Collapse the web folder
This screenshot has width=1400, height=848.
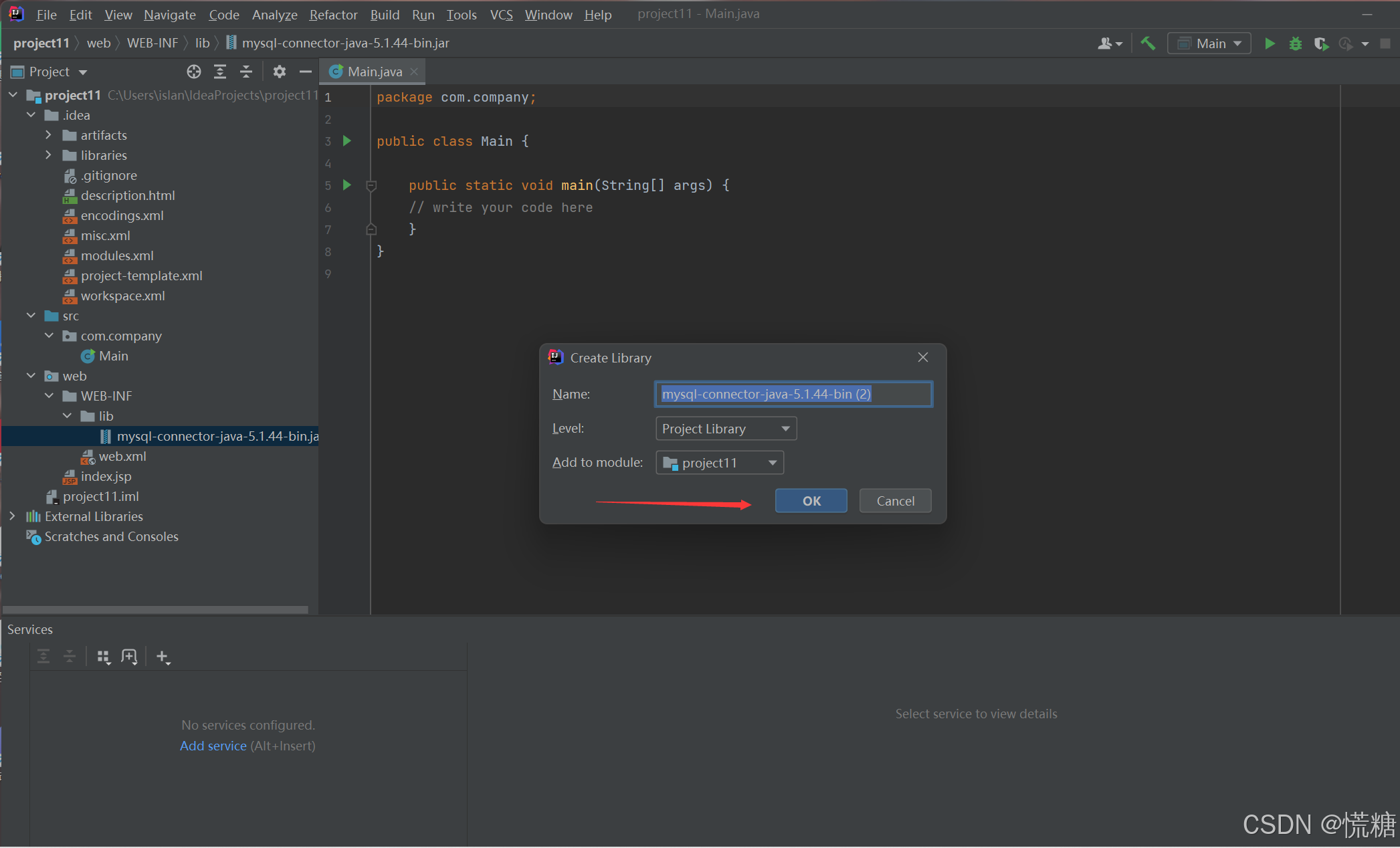point(31,376)
